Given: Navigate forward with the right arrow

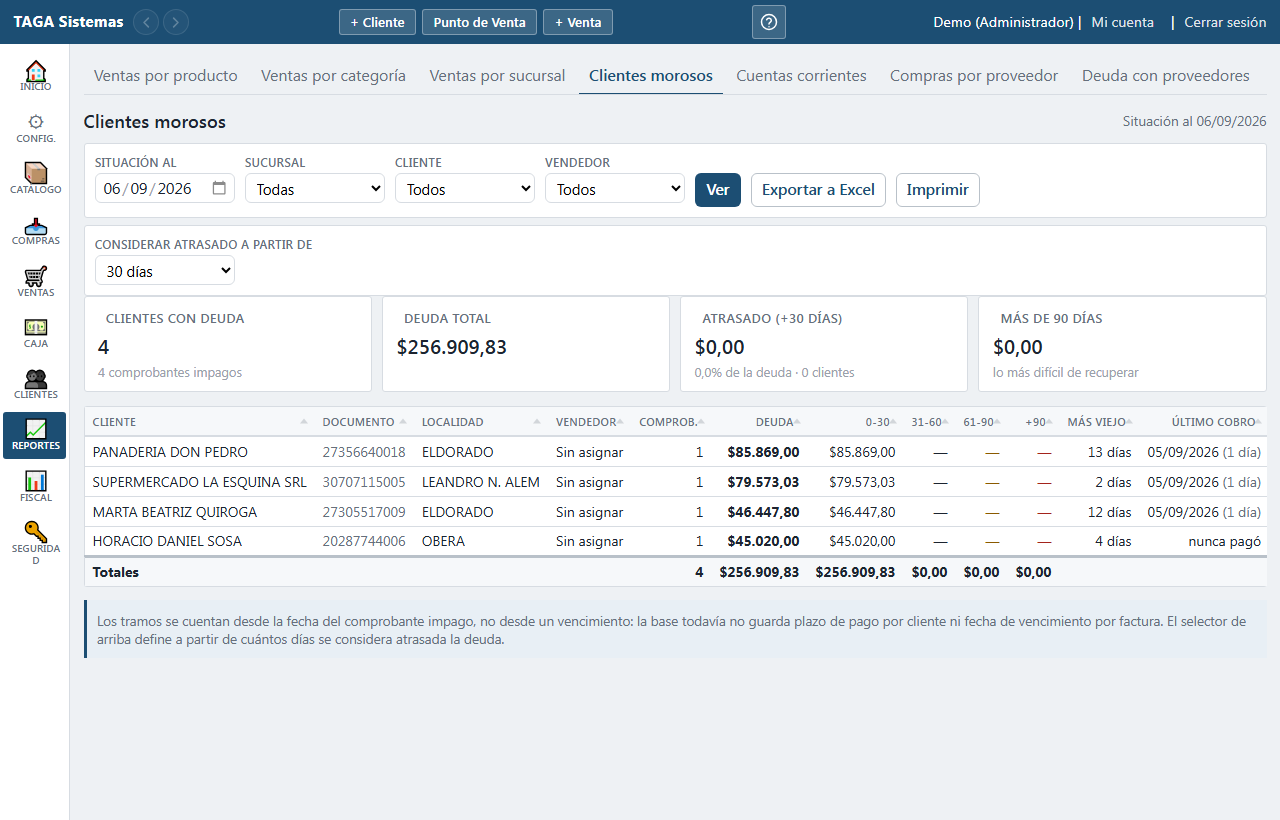Looking at the screenshot, I should click(x=176, y=22).
